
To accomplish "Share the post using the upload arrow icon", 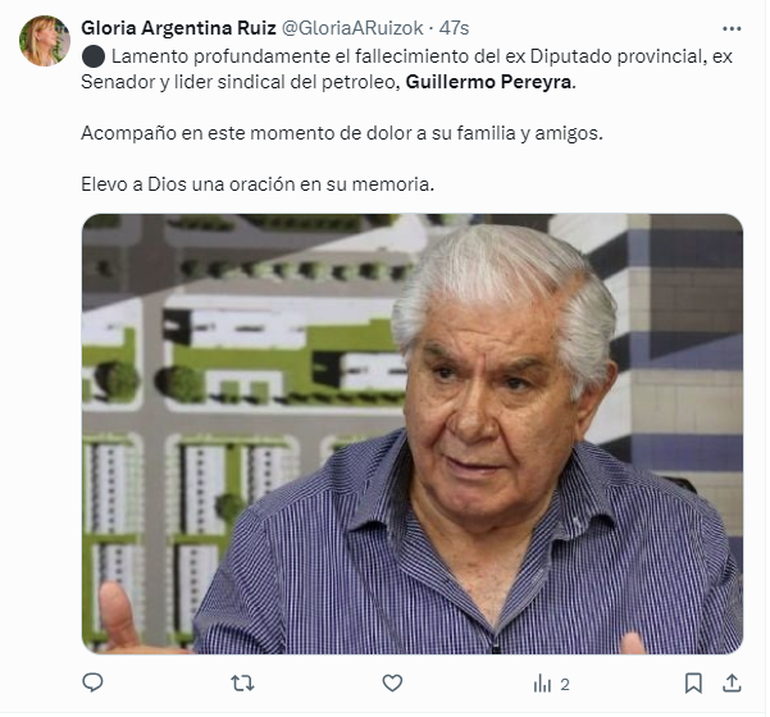I will click(x=732, y=683).
